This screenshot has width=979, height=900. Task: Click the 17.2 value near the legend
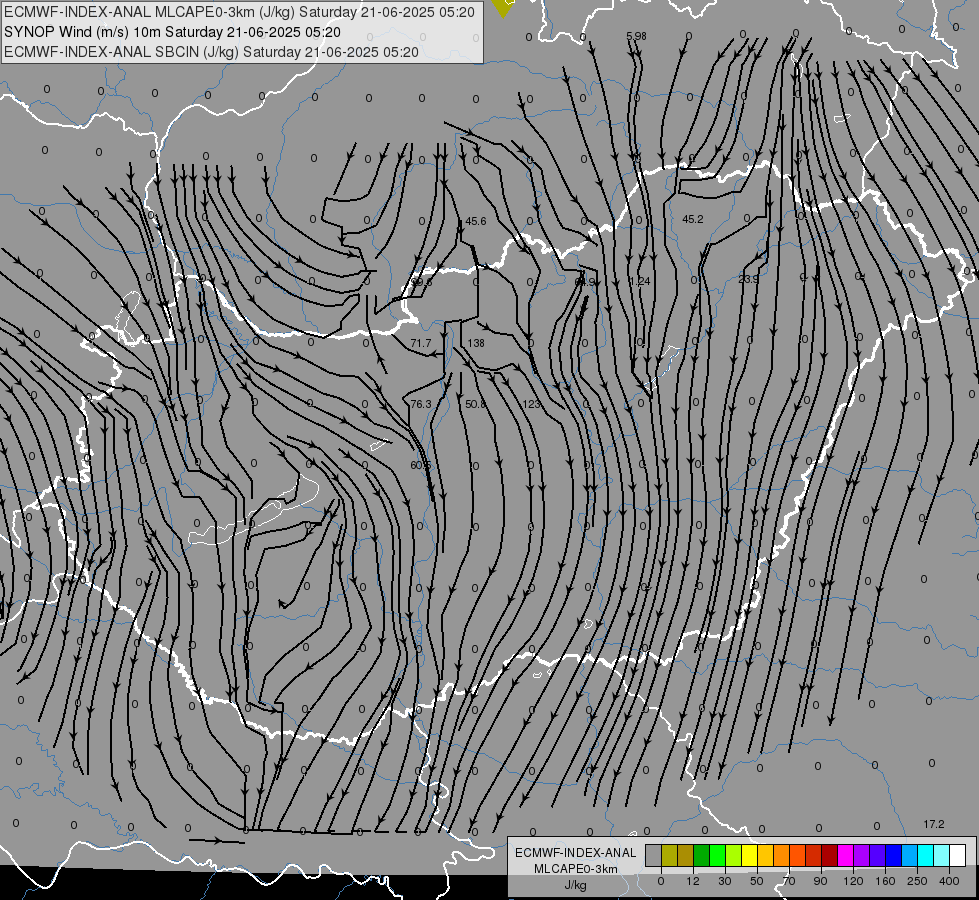coord(934,824)
